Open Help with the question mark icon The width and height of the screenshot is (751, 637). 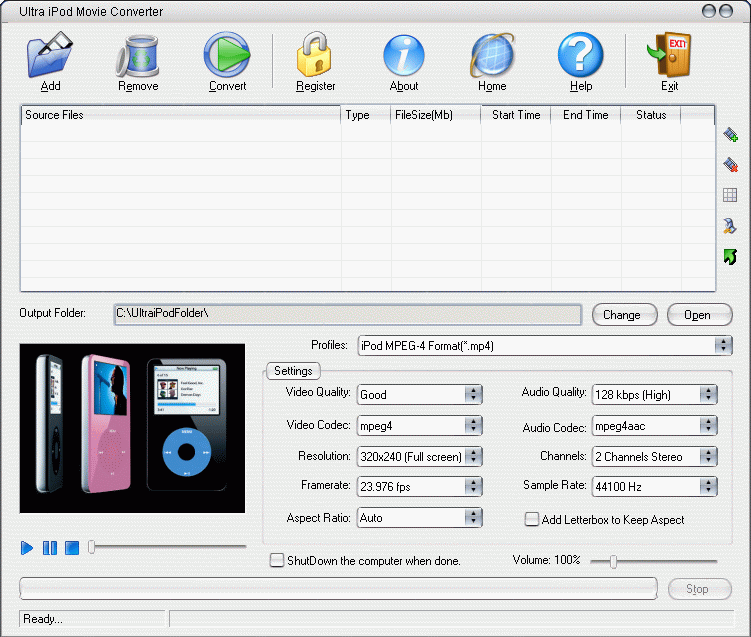click(581, 57)
